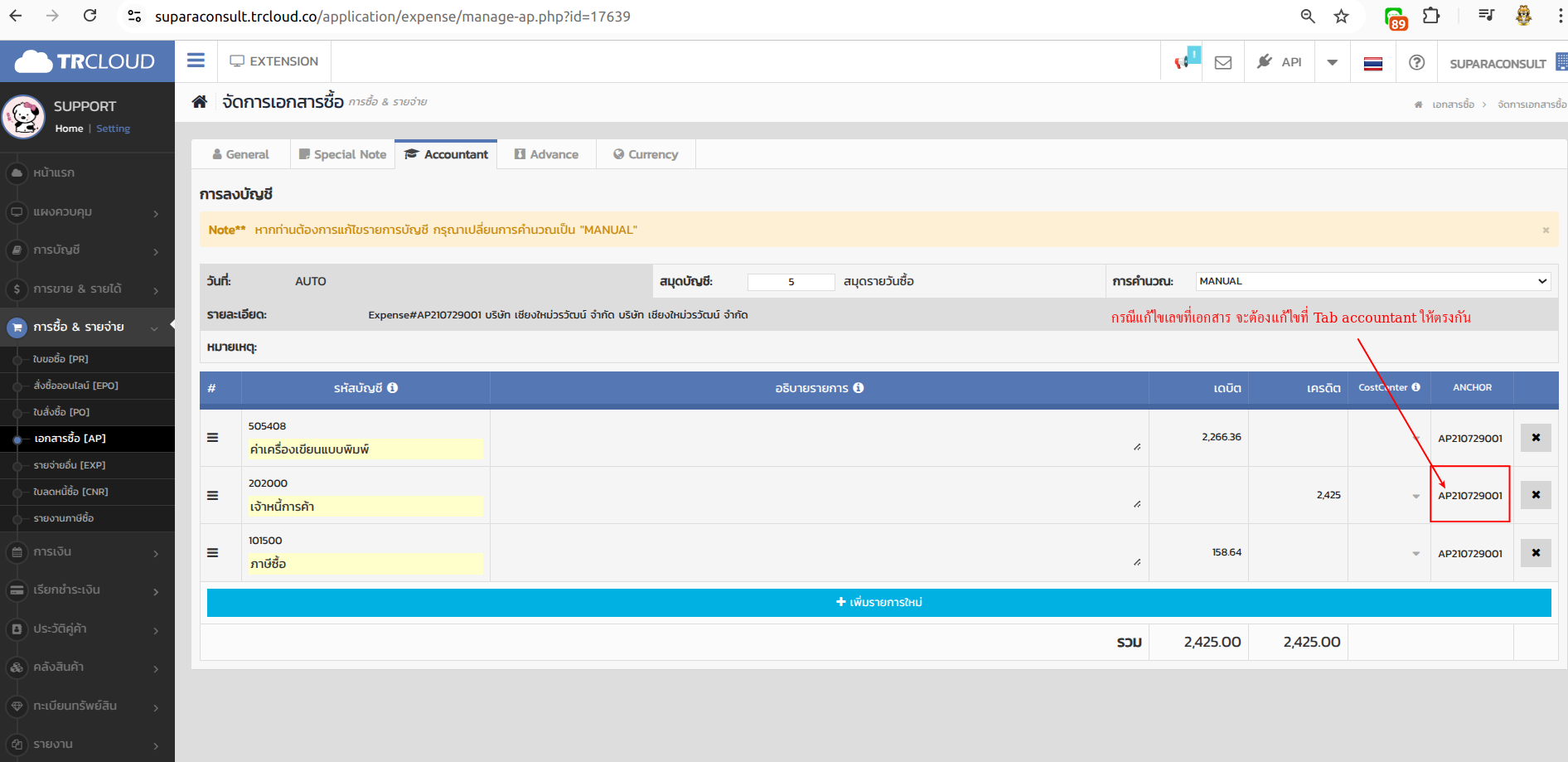This screenshot has height=762, width=1568.
Task: Expand the การบัญชี sidebar menu
Action: pos(87,250)
